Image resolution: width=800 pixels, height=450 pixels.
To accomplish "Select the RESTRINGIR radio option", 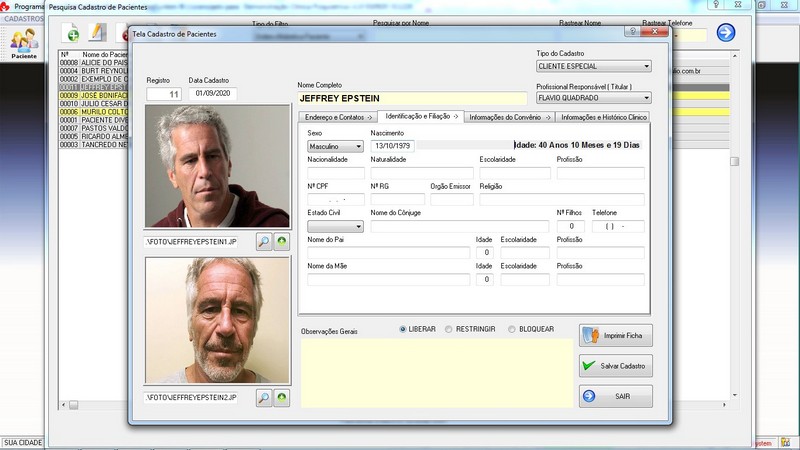I will pos(448,330).
